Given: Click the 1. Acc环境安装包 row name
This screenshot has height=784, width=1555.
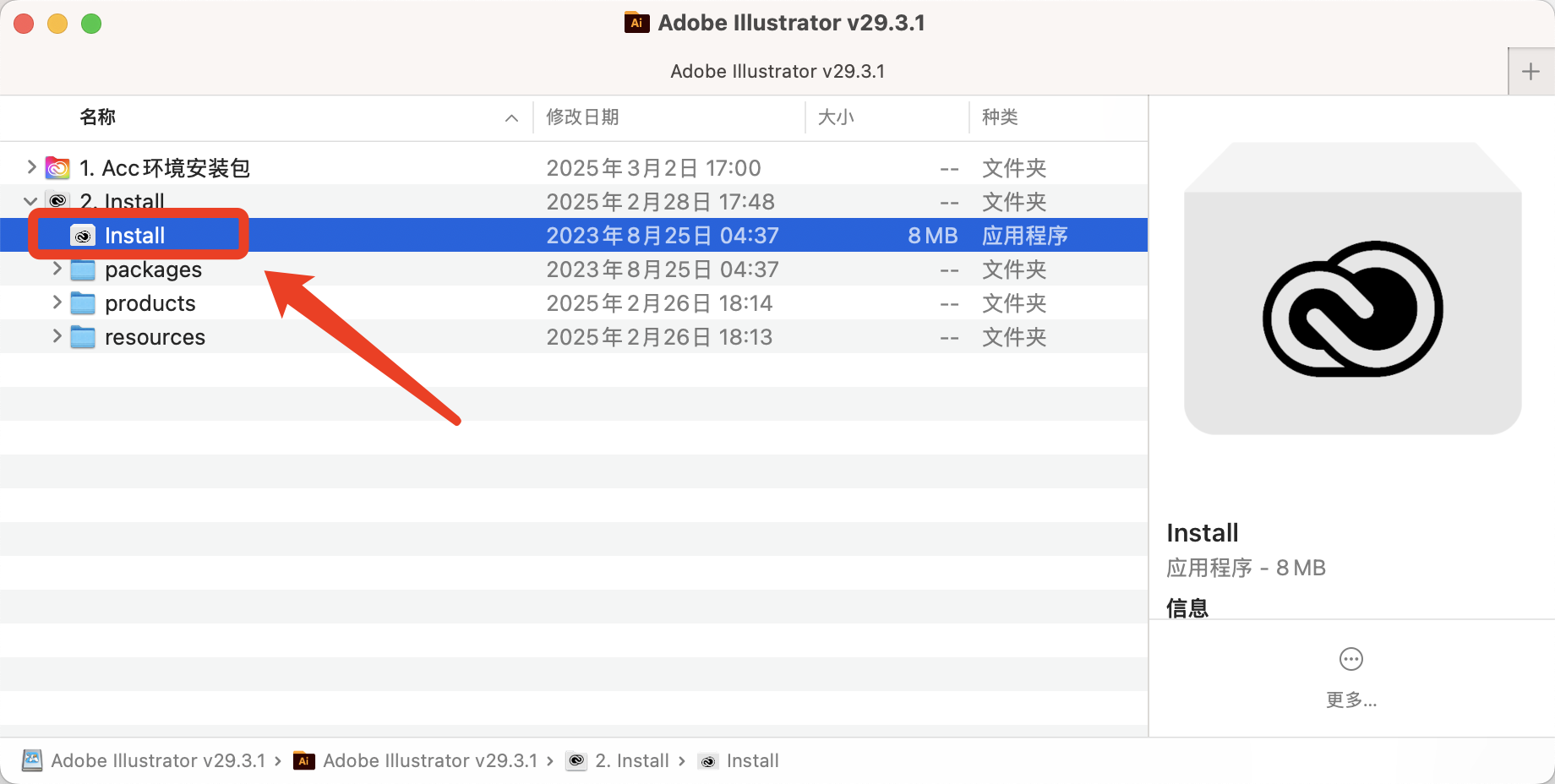Looking at the screenshot, I should point(165,168).
